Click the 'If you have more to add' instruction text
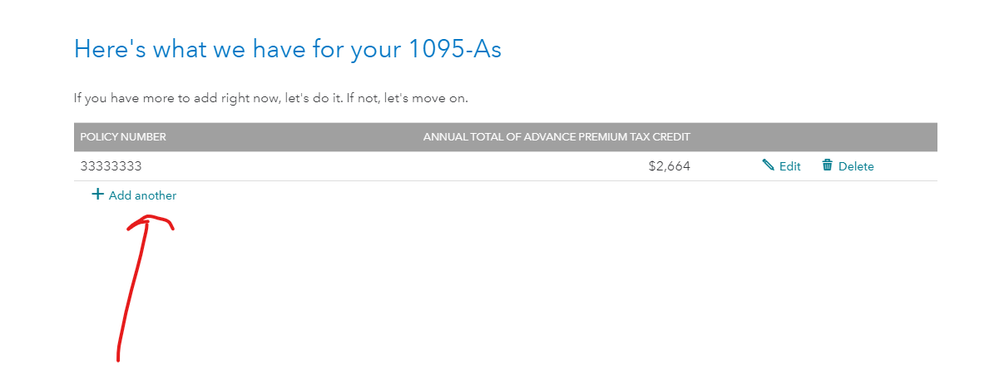The image size is (999, 370). coord(271,99)
